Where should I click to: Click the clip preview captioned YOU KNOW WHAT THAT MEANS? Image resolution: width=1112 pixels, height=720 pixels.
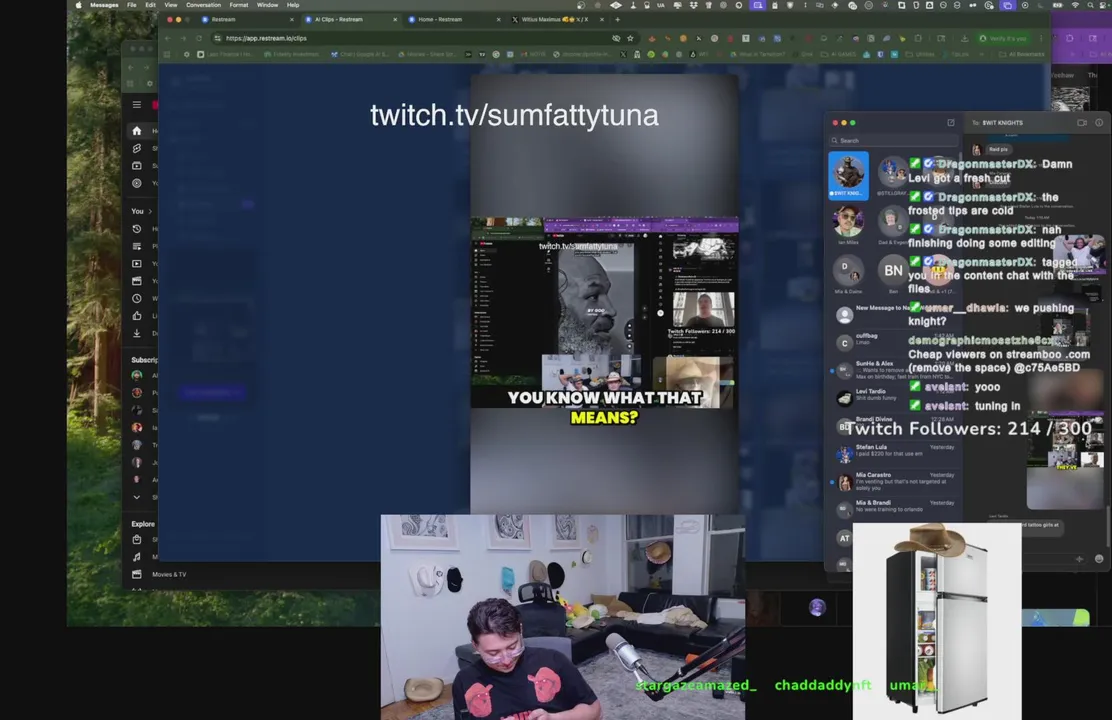pyautogui.click(x=604, y=294)
